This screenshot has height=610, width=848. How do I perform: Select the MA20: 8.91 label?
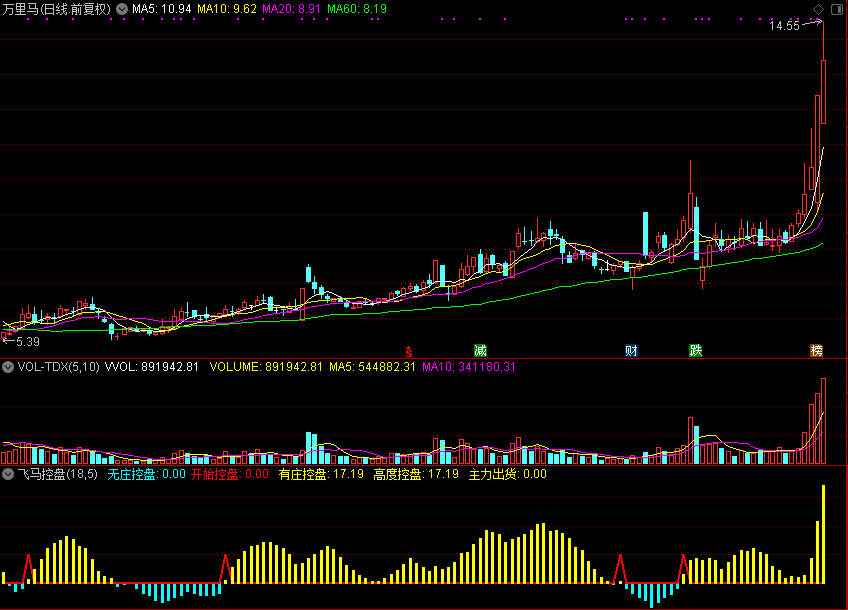coord(292,9)
